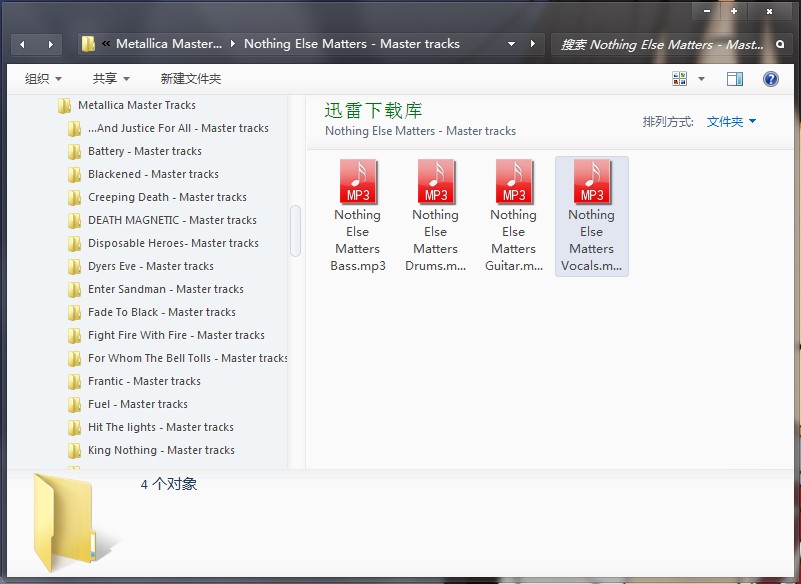Image resolution: width=801 pixels, height=584 pixels.
Task: Open Enter Sandman - Master tracks label
Action: (166, 289)
